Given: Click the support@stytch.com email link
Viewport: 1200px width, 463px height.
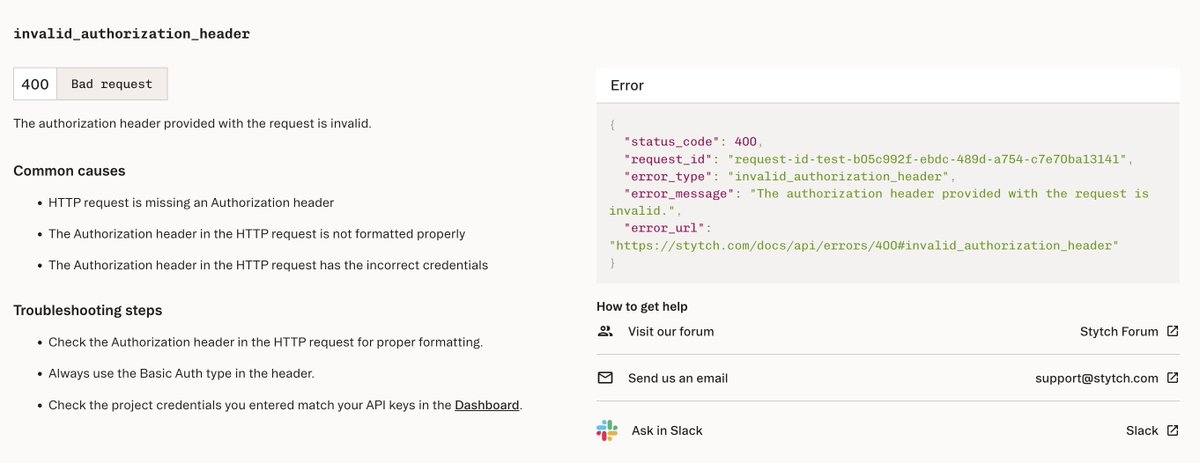Looking at the screenshot, I should (x=1097, y=378).
